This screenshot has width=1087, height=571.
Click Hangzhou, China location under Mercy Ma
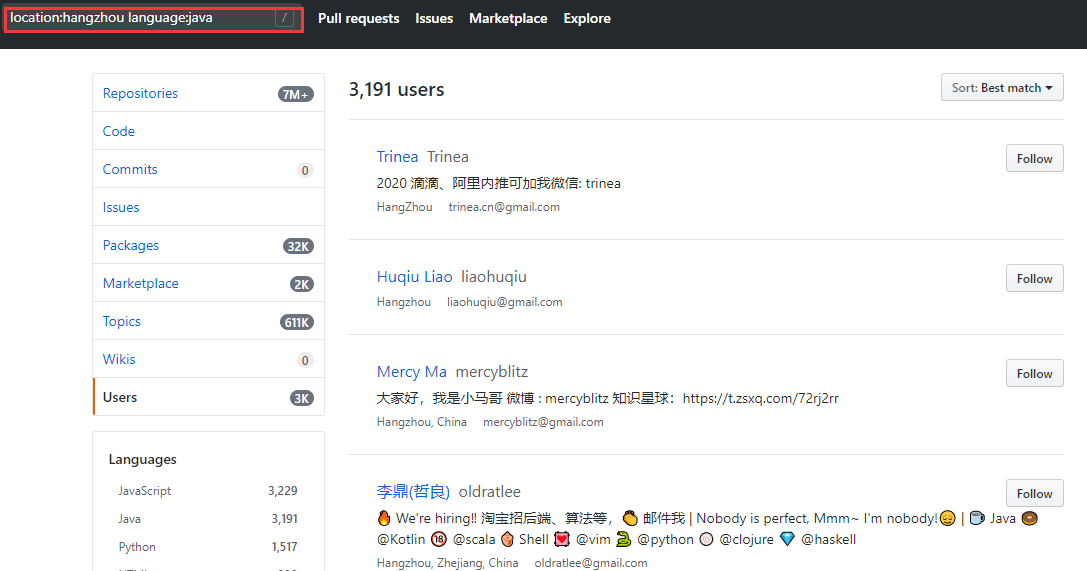(421, 421)
